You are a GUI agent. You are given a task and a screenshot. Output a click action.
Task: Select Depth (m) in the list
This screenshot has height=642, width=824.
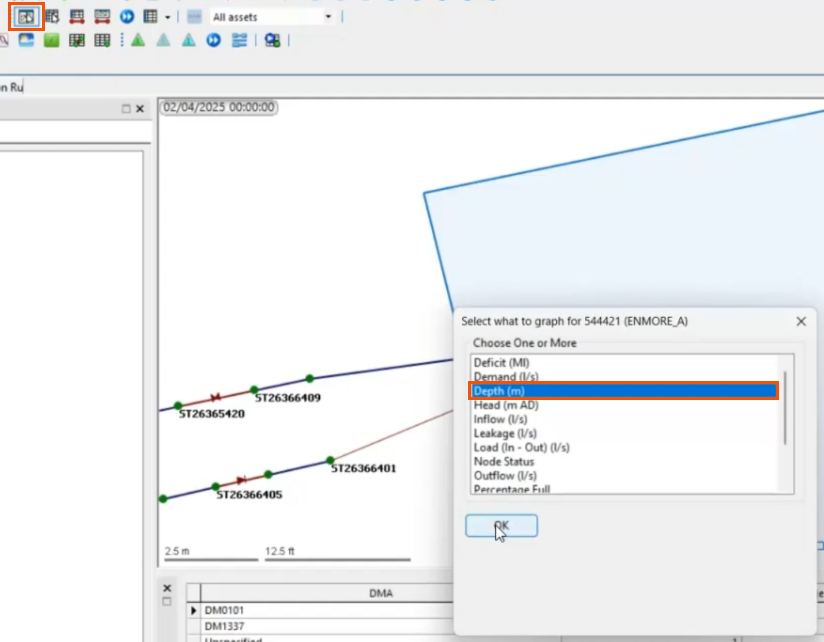click(x=623, y=391)
